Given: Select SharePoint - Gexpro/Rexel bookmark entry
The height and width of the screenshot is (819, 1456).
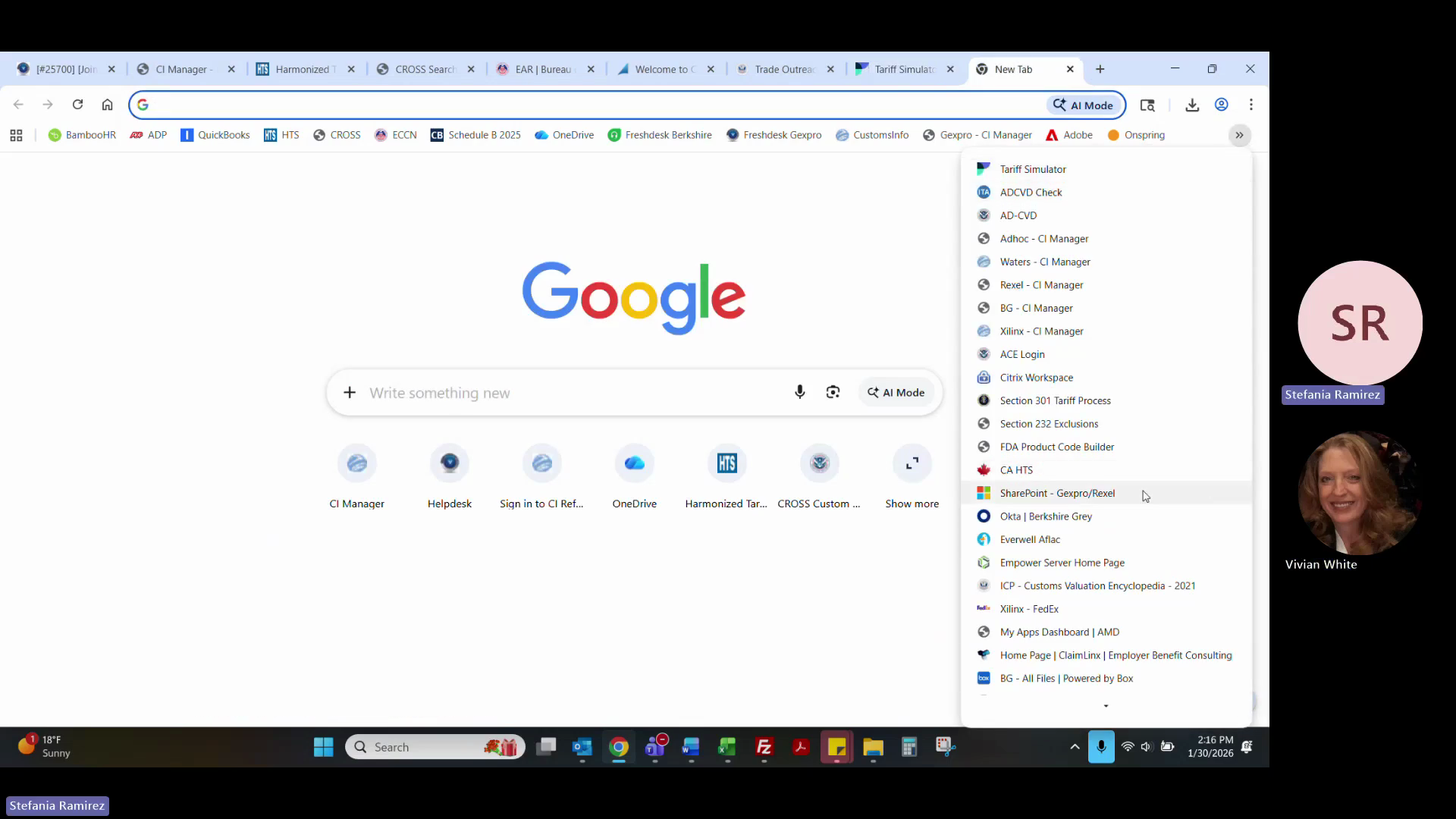Looking at the screenshot, I should [x=1057, y=493].
